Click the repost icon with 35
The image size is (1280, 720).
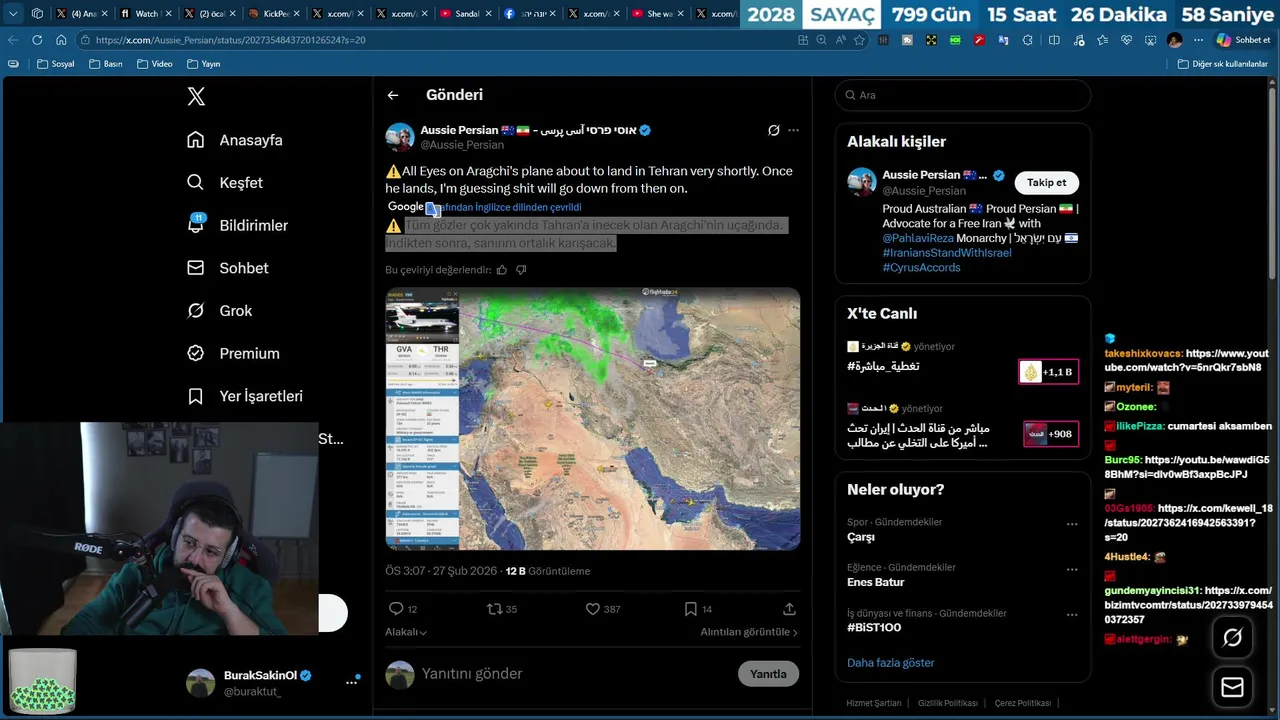click(494, 608)
